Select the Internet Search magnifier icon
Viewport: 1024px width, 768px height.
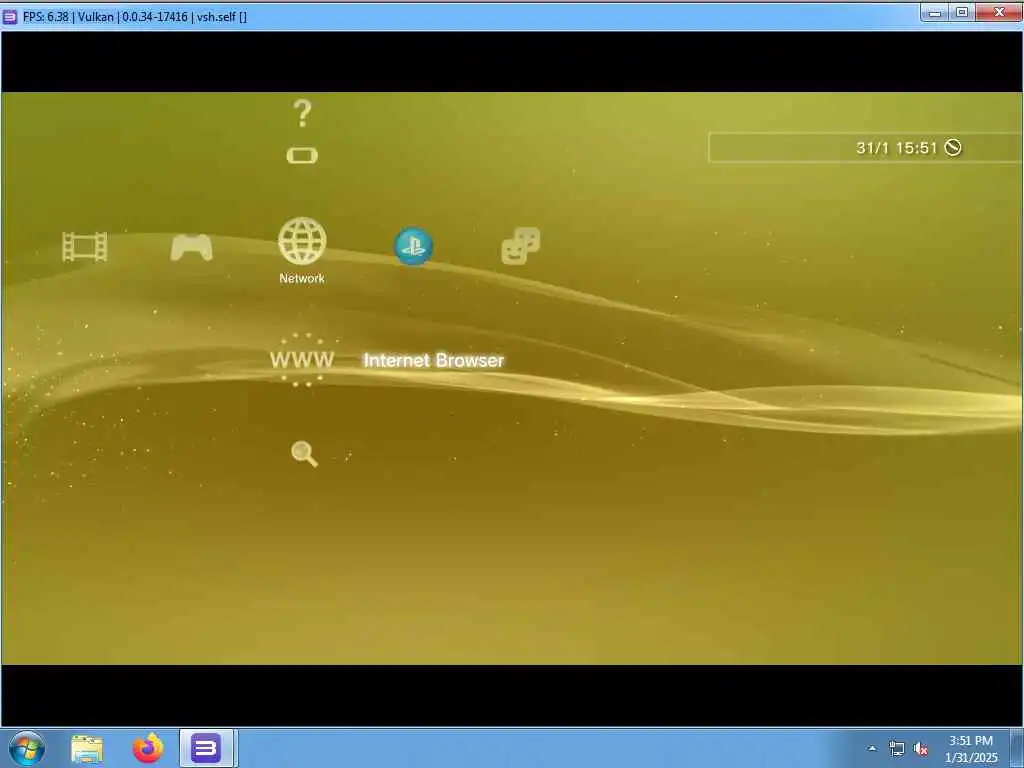point(304,454)
